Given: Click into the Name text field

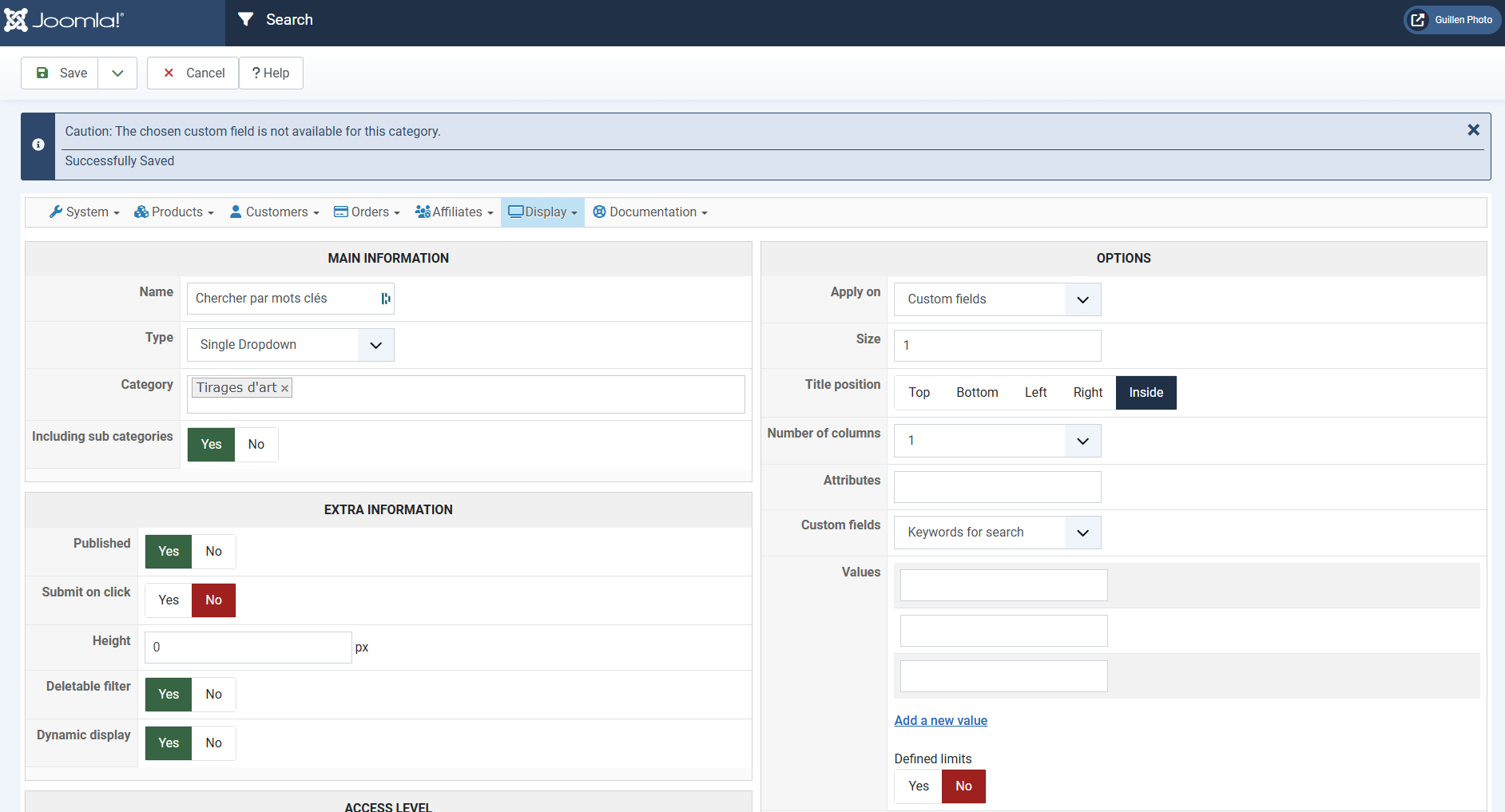Looking at the screenshot, I should (291, 299).
